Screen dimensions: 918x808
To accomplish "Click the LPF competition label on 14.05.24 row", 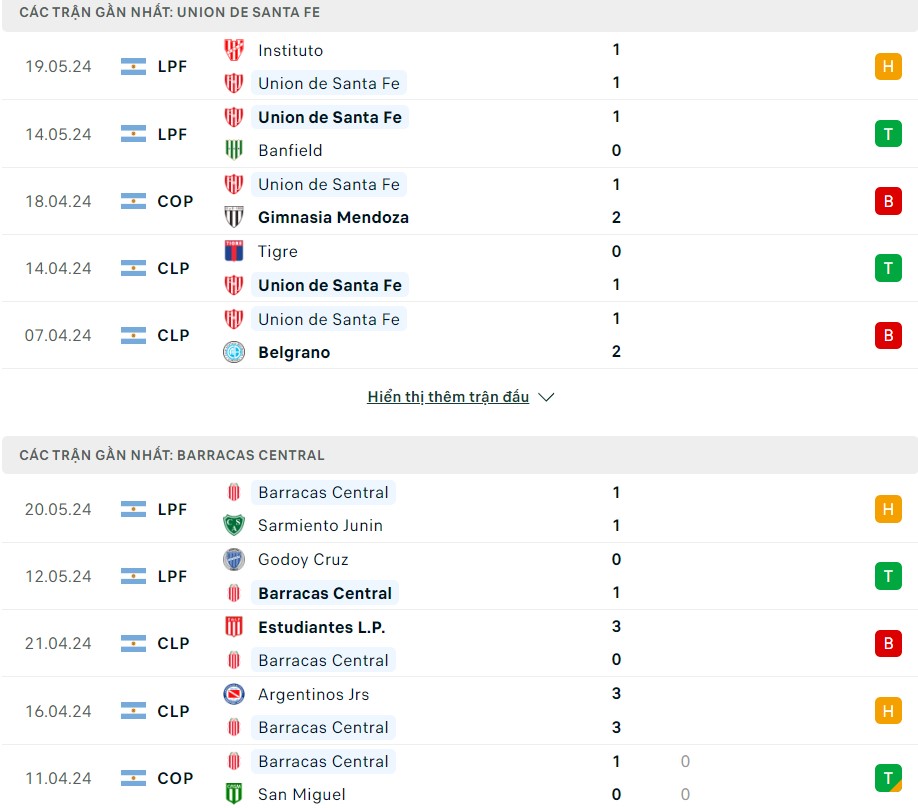I will click(x=173, y=134).
